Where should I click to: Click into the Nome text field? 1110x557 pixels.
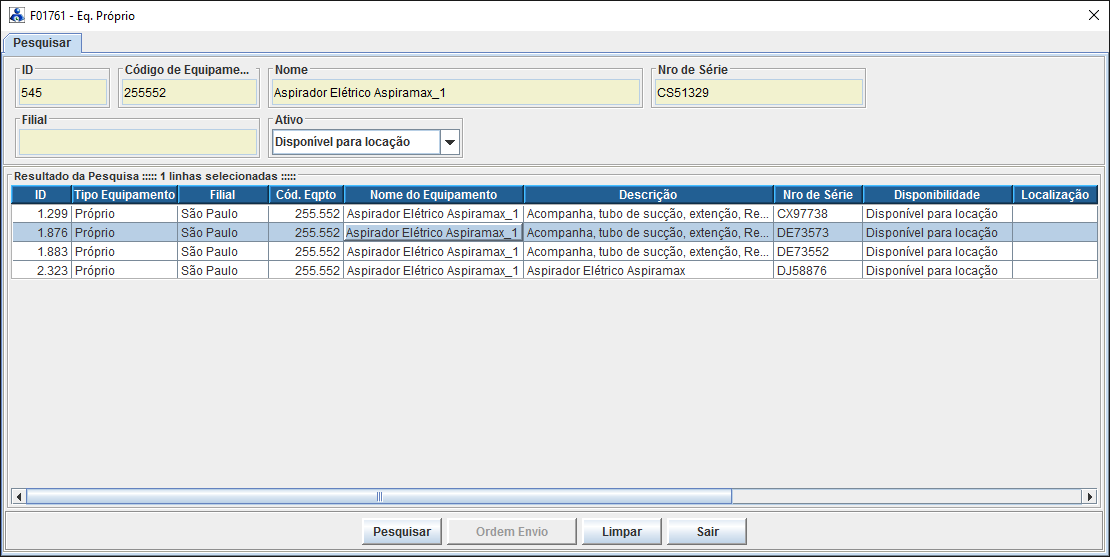pos(455,93)
